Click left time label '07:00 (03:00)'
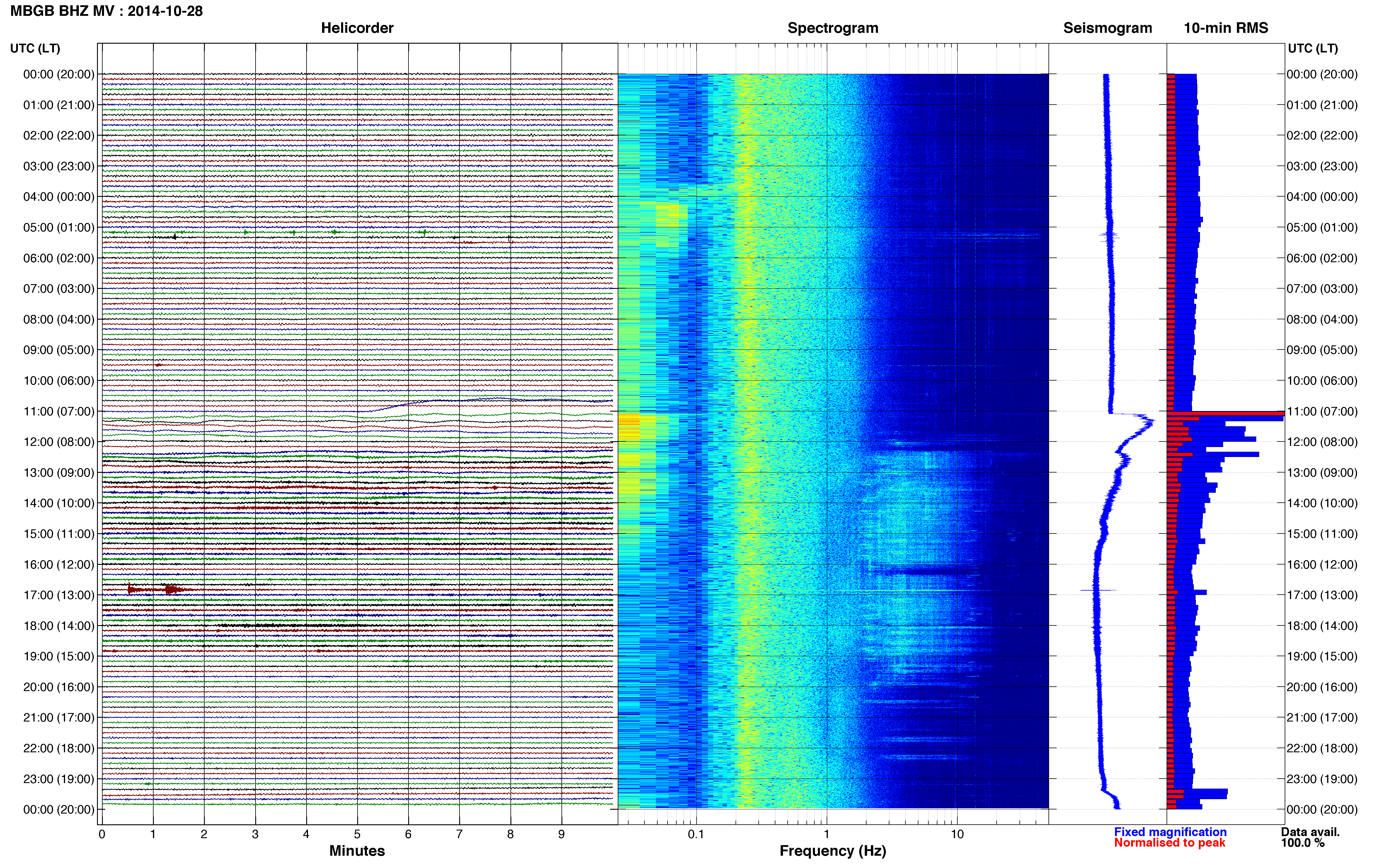This screenshot has height=868, width=1389. coord(59,289)
